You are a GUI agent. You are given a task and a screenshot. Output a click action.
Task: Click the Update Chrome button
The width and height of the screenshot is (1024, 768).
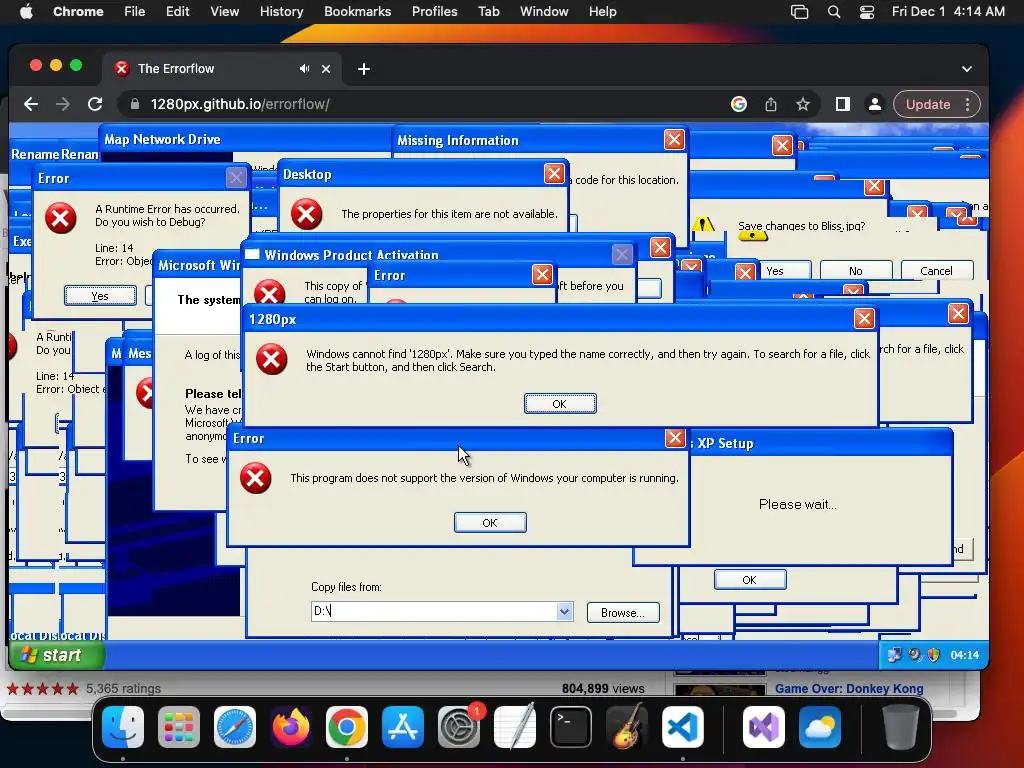pyautogui.click(x=927, y=104)
